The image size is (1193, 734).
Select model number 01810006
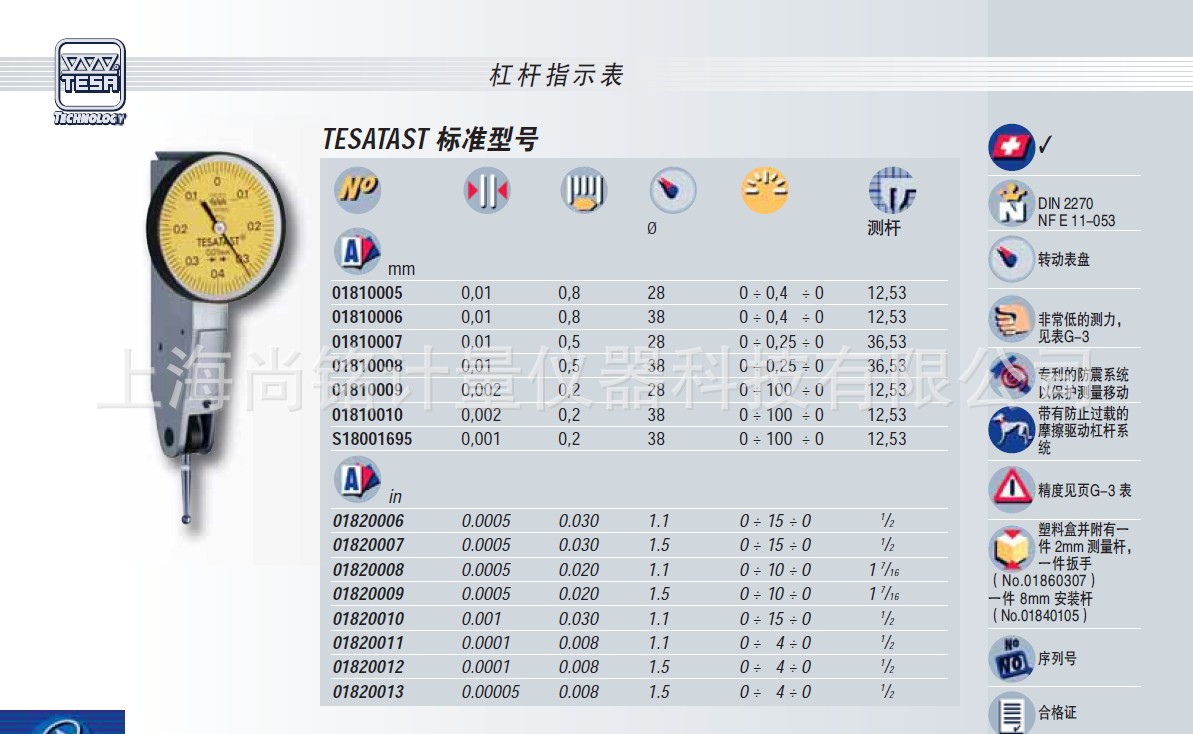[x=367, y=317]
